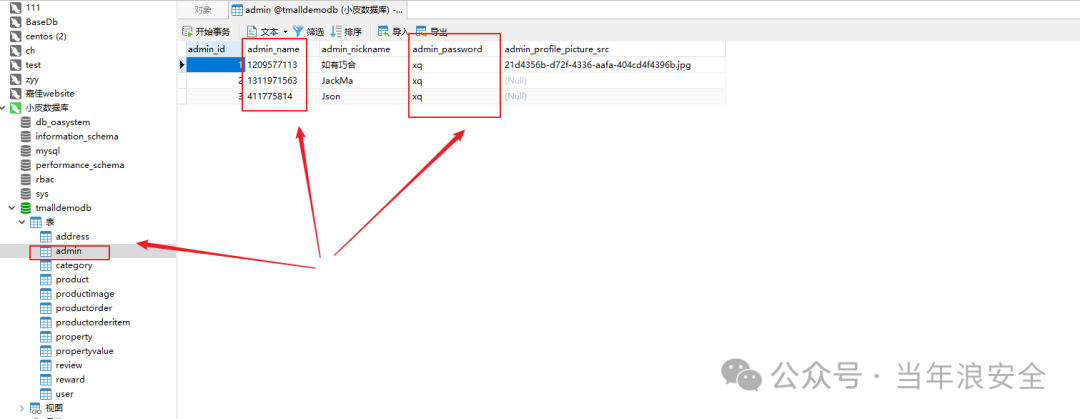Click the 排序 sort icon

point(336,32)
